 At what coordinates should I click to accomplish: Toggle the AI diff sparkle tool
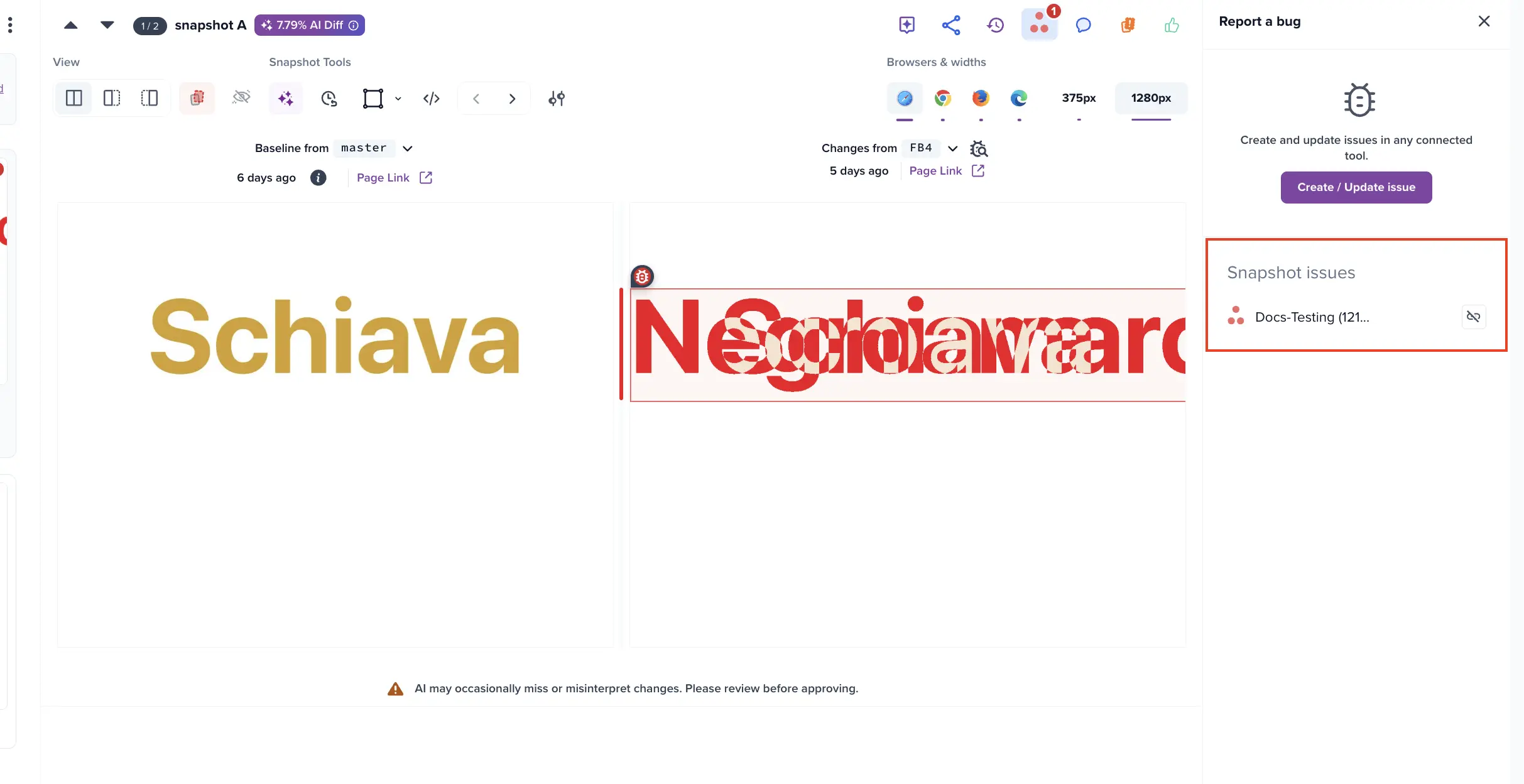pyautogui.click(x=286, y=98)
